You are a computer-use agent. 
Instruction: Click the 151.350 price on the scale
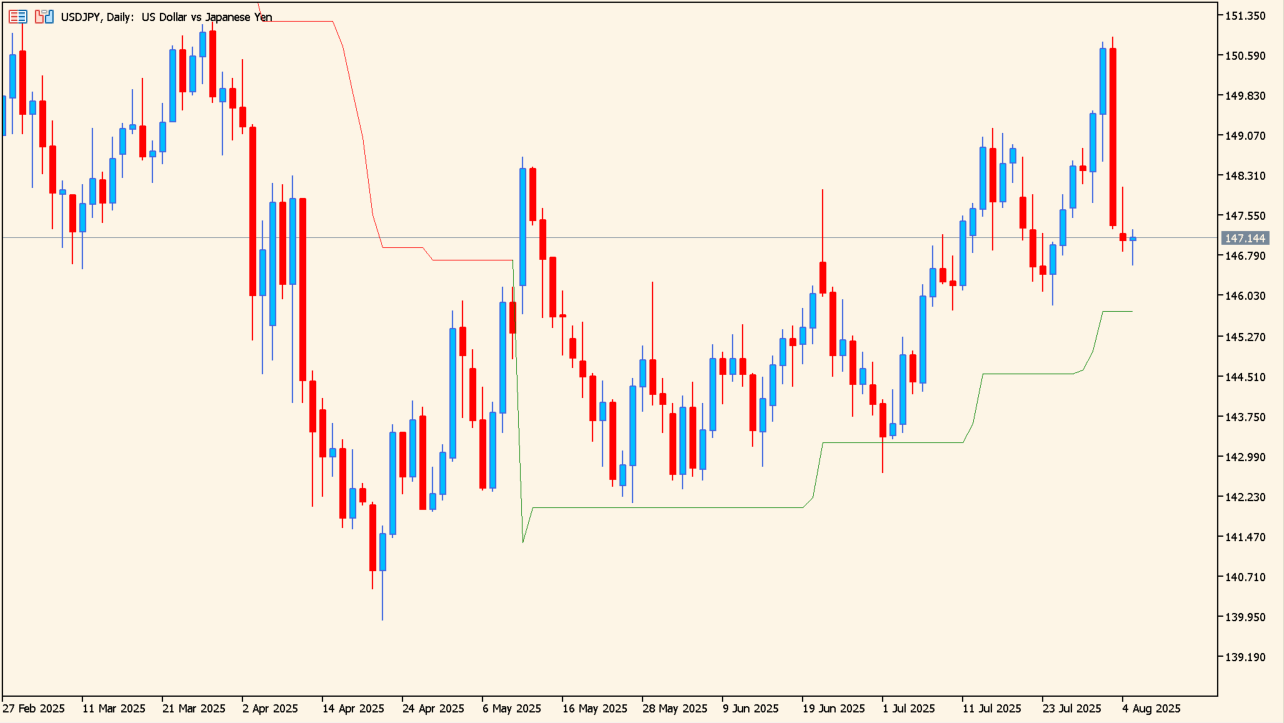[1245, 16]
